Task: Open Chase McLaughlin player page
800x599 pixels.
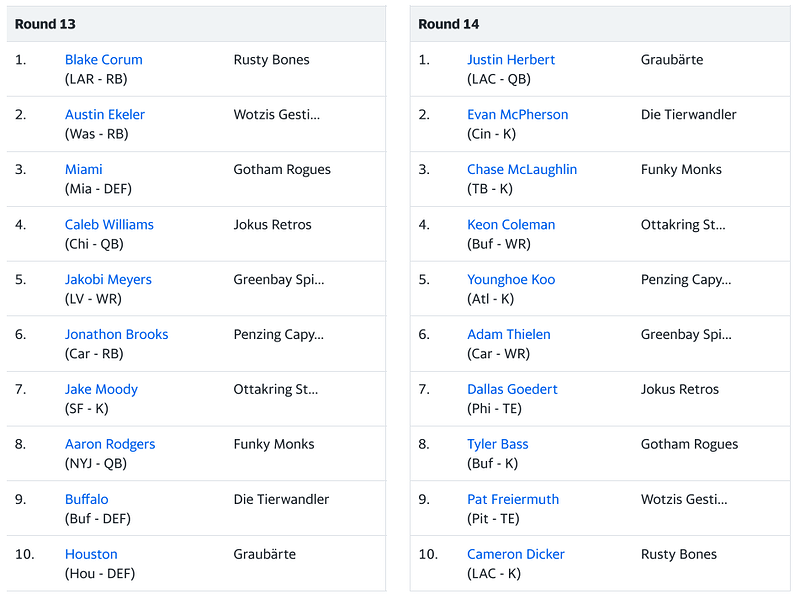Action: click(x=522, y=170)
